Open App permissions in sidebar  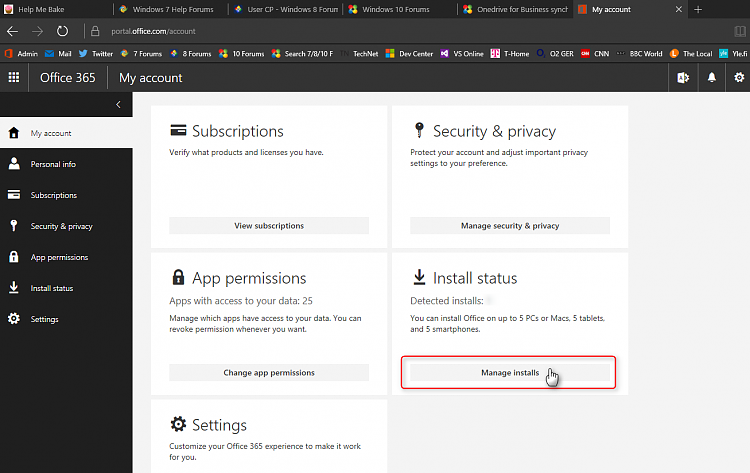[x=66, y=257]
